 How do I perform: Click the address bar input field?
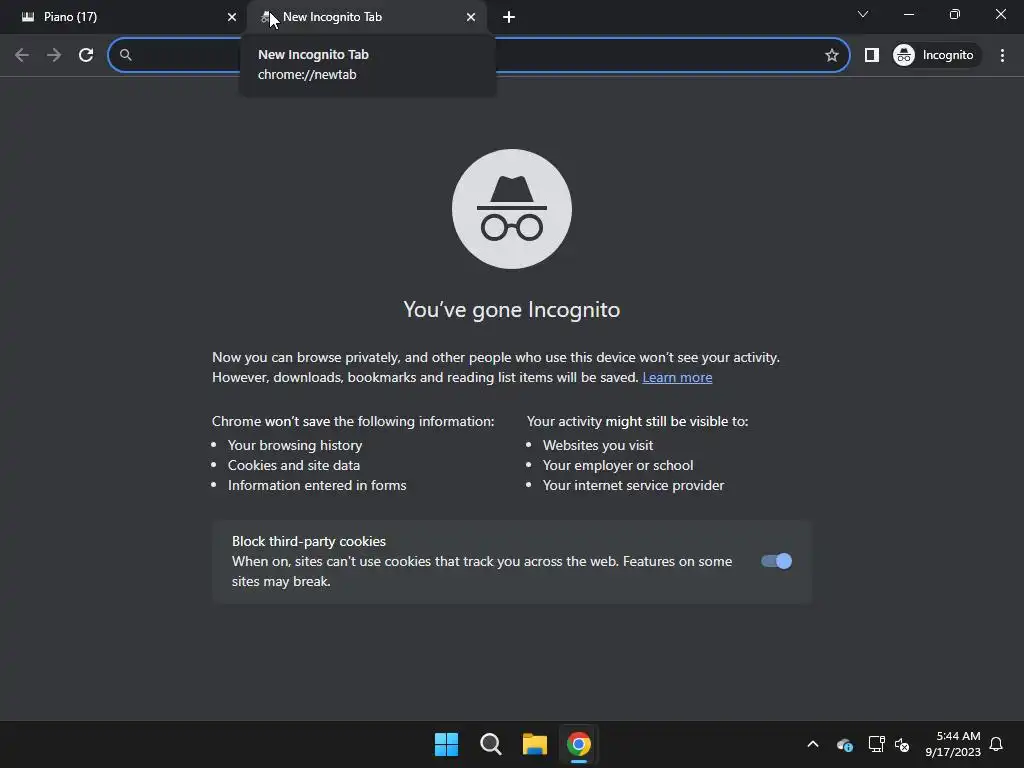(x=478, y=55)
